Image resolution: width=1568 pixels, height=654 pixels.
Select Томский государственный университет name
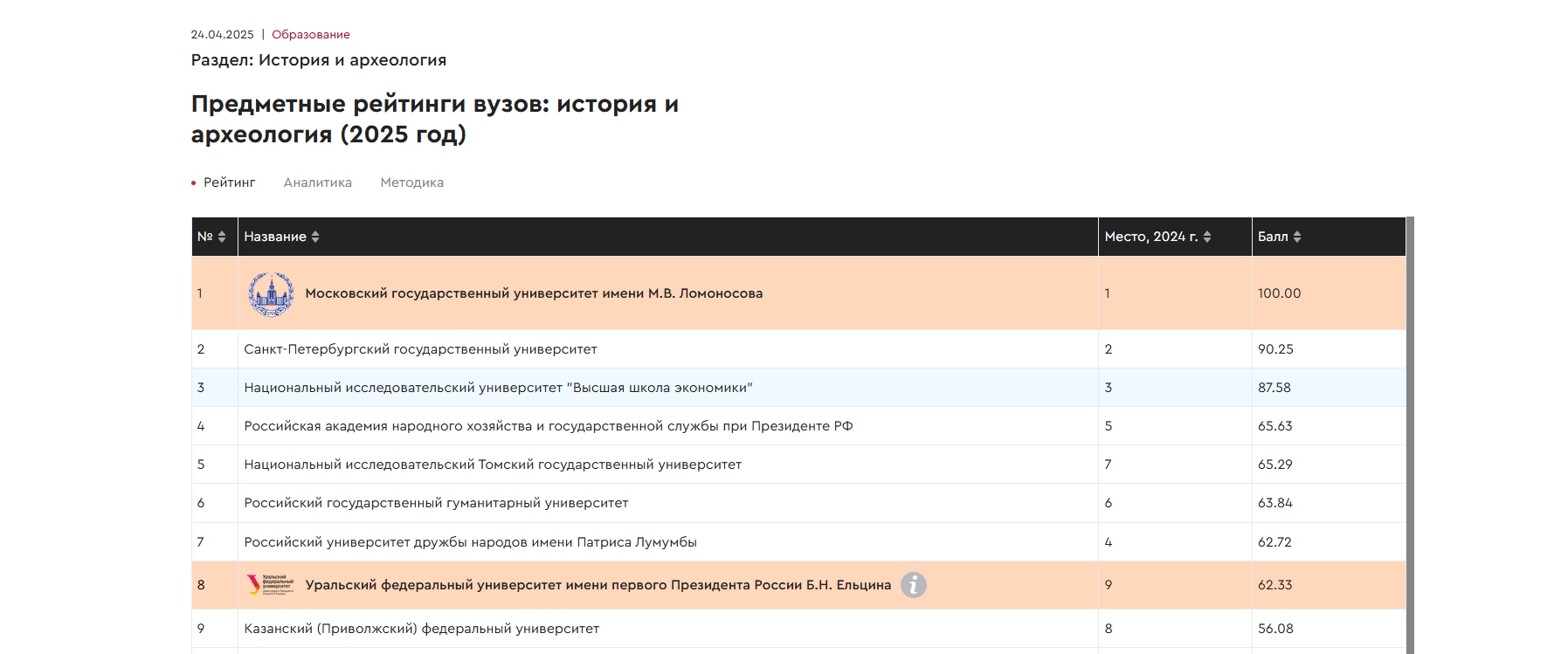493,465
